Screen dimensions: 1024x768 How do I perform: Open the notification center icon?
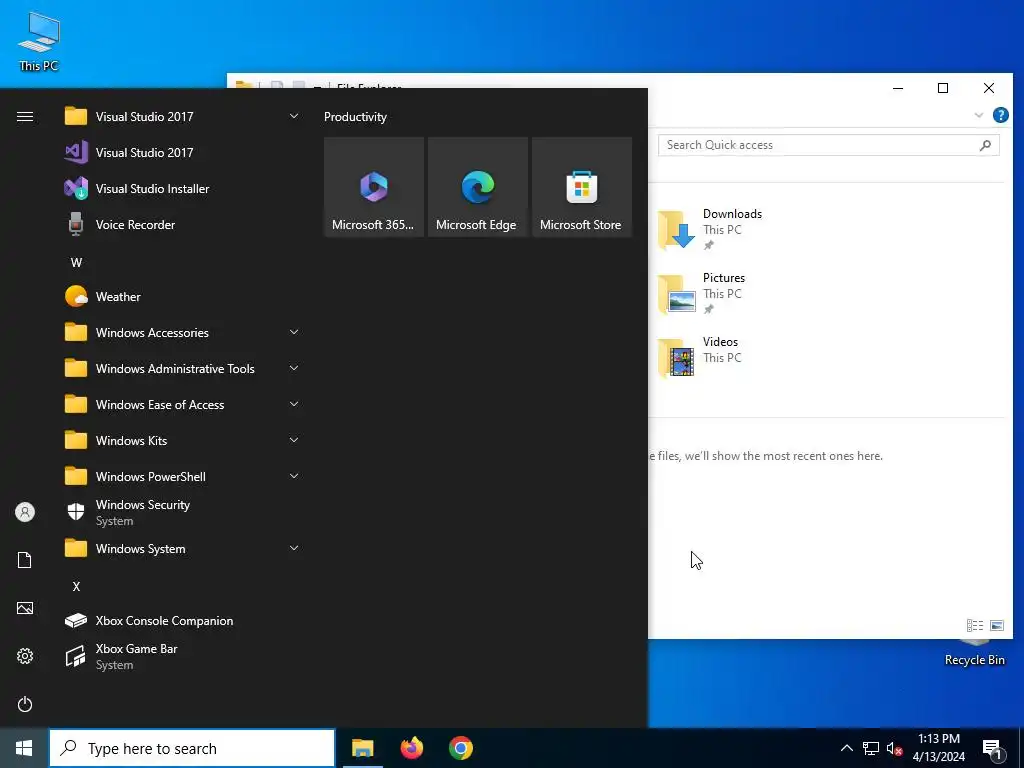click(992, 749)
